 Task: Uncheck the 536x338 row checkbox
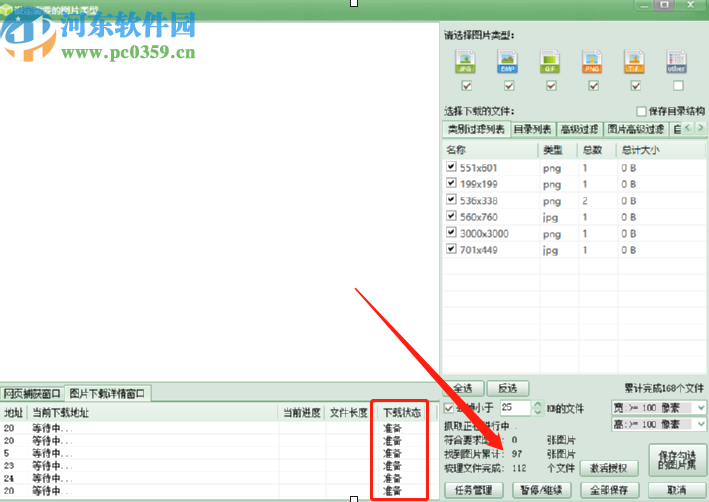(x=451, y=199)
